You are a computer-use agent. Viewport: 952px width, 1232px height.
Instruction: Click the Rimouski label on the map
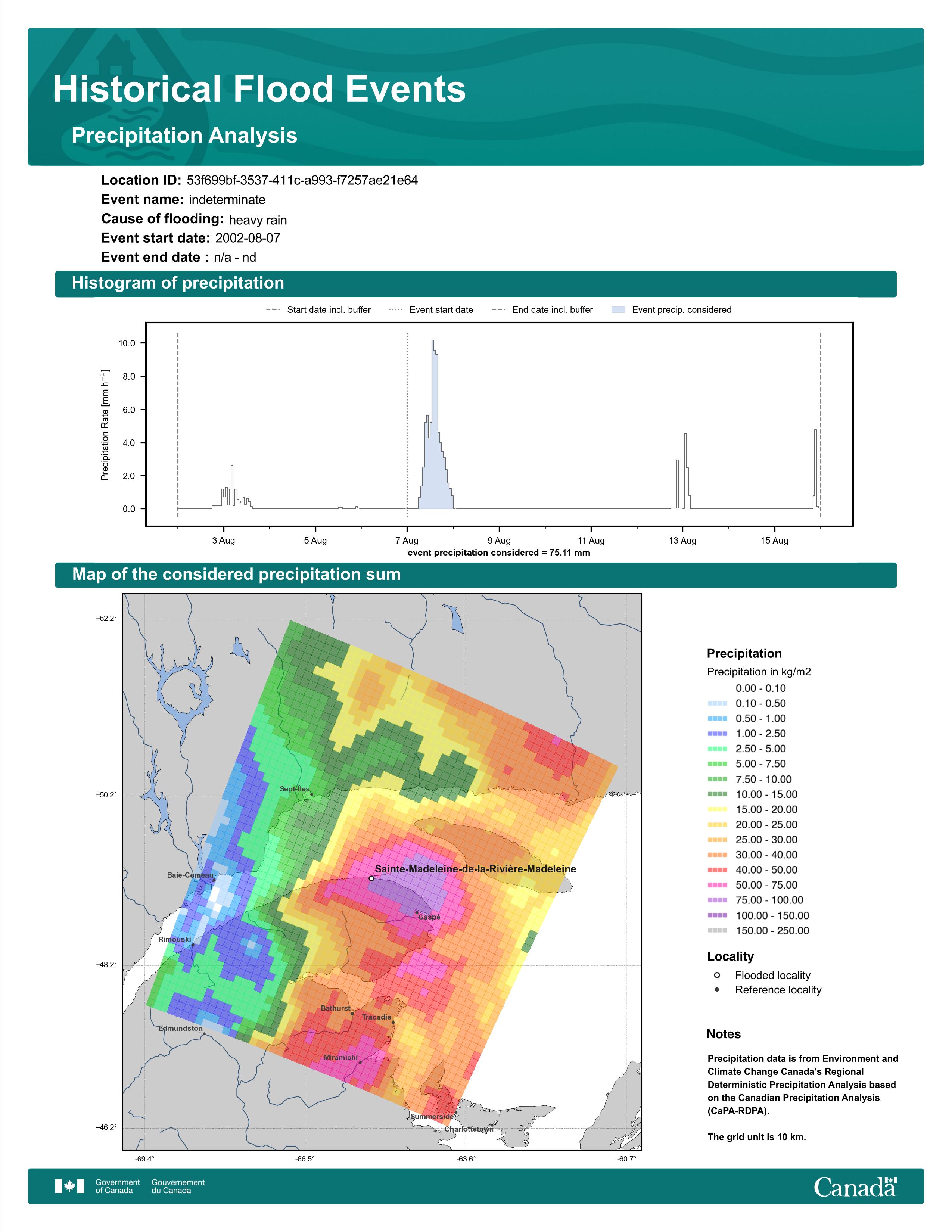(174, 939)
